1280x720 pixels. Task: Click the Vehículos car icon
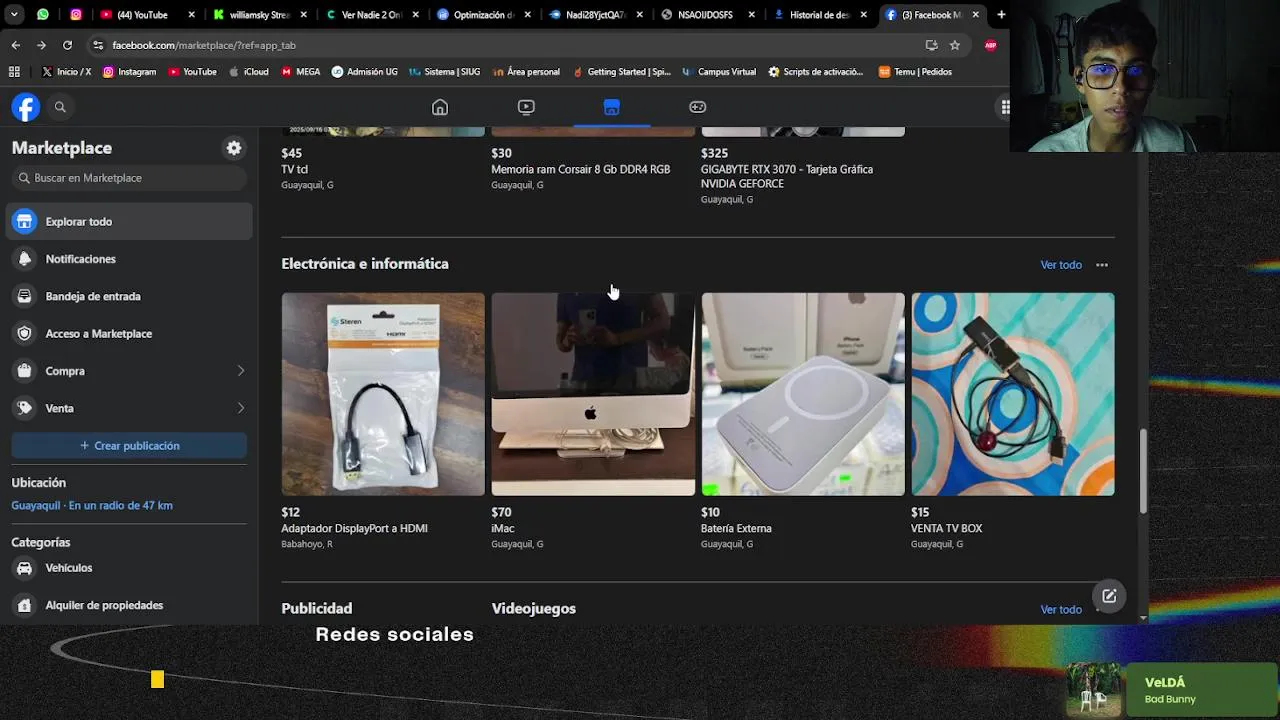coord(25,568)
